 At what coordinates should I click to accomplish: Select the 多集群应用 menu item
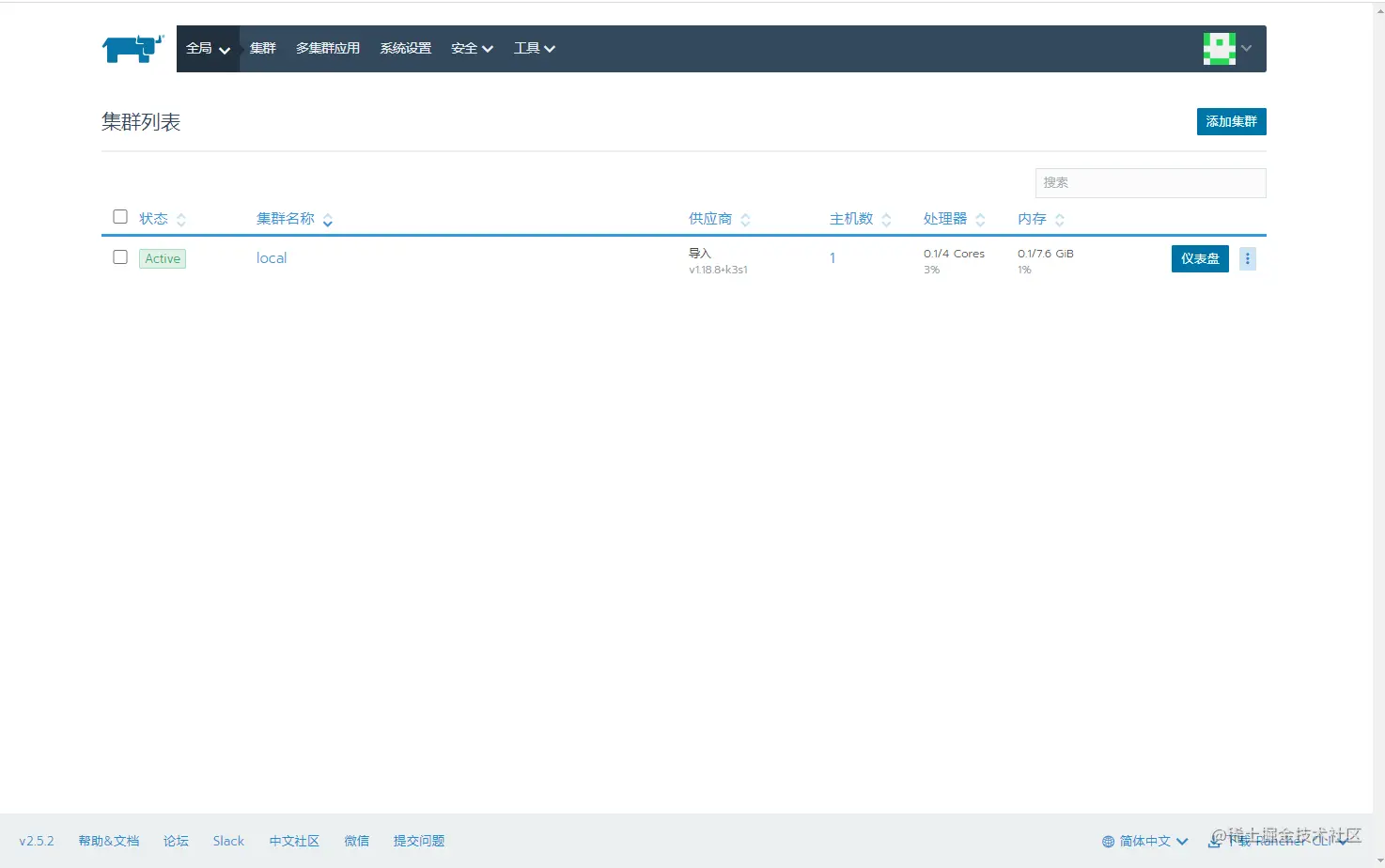pos(327,48)
